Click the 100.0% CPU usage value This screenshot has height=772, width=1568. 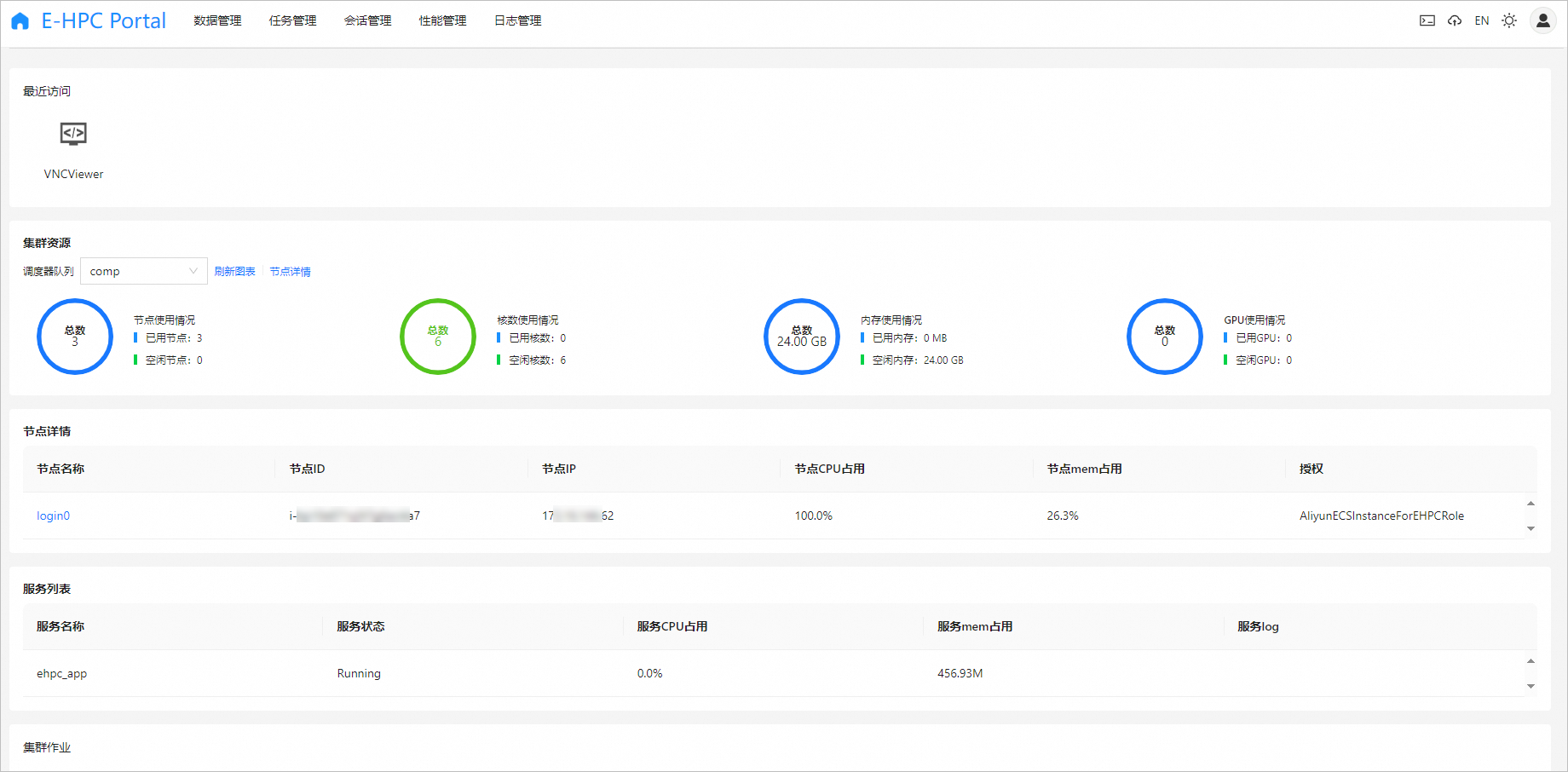click(x=813, y=516)
